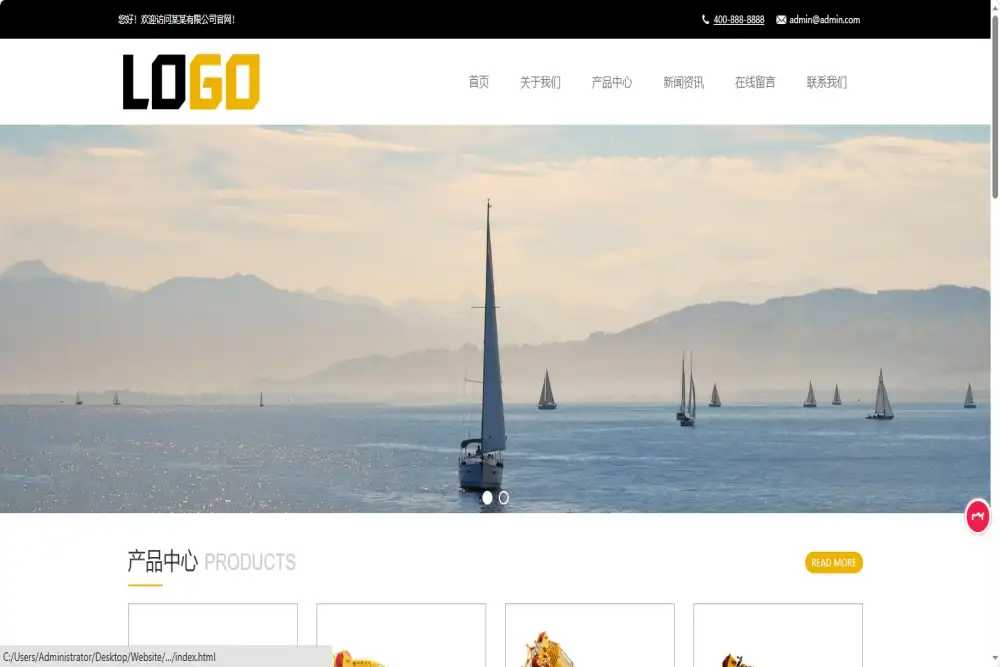Click the 400-888-8888 phone number link

[x=739, y=20]
